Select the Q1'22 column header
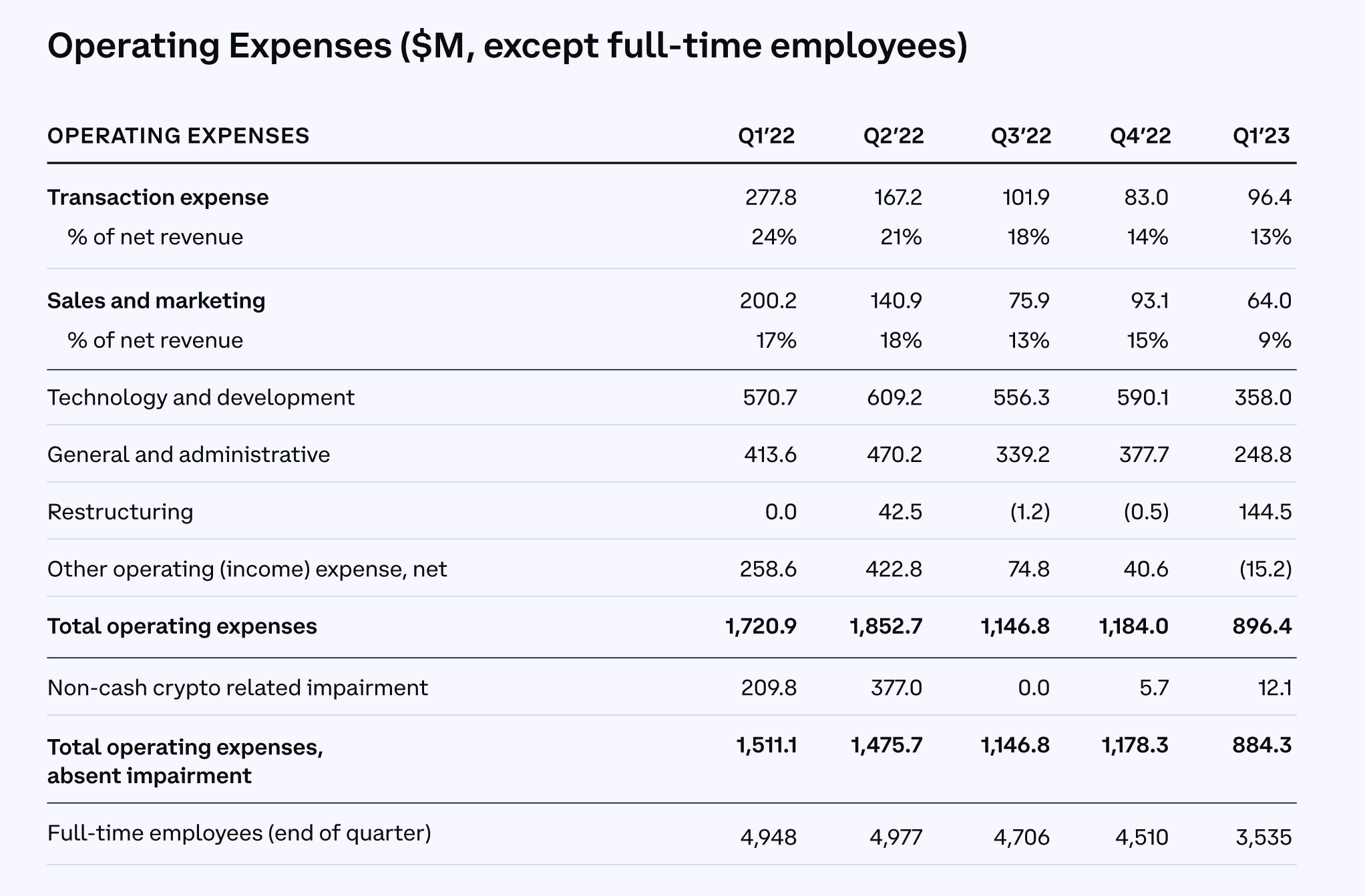The width and height of the screenshot is (1365, 896). [x=766, y=136]
